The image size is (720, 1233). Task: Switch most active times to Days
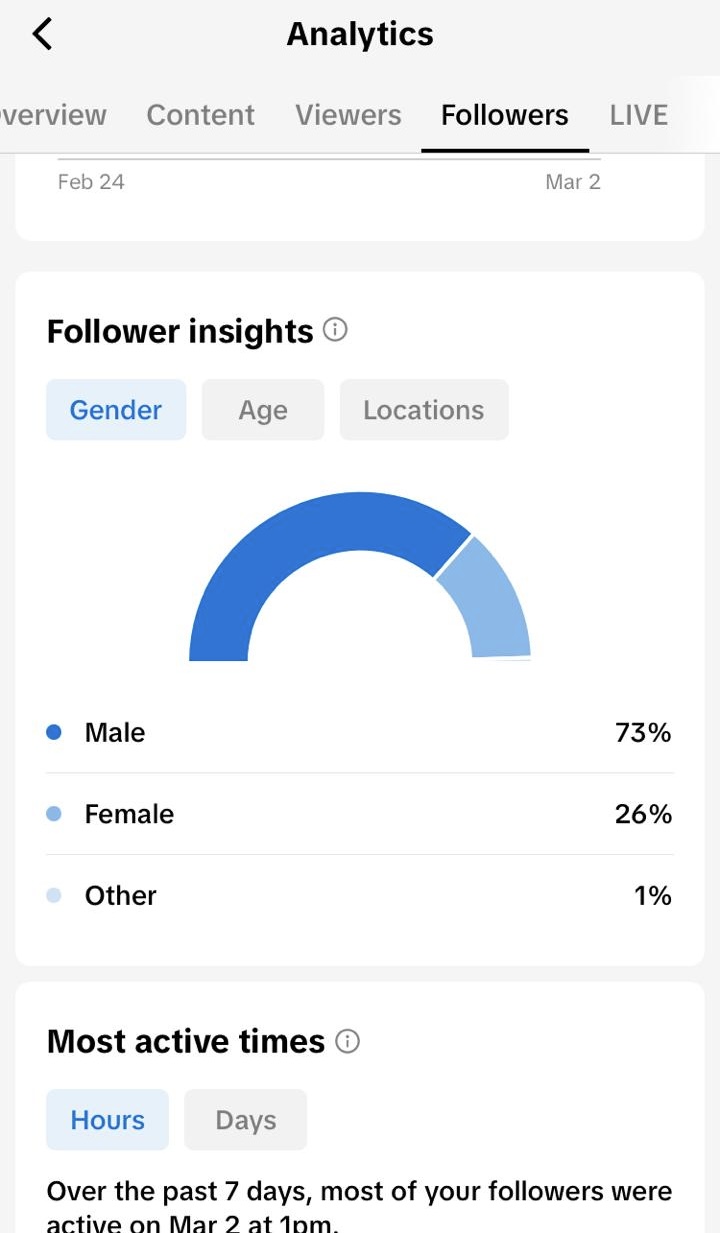[x=246, y=1120]
